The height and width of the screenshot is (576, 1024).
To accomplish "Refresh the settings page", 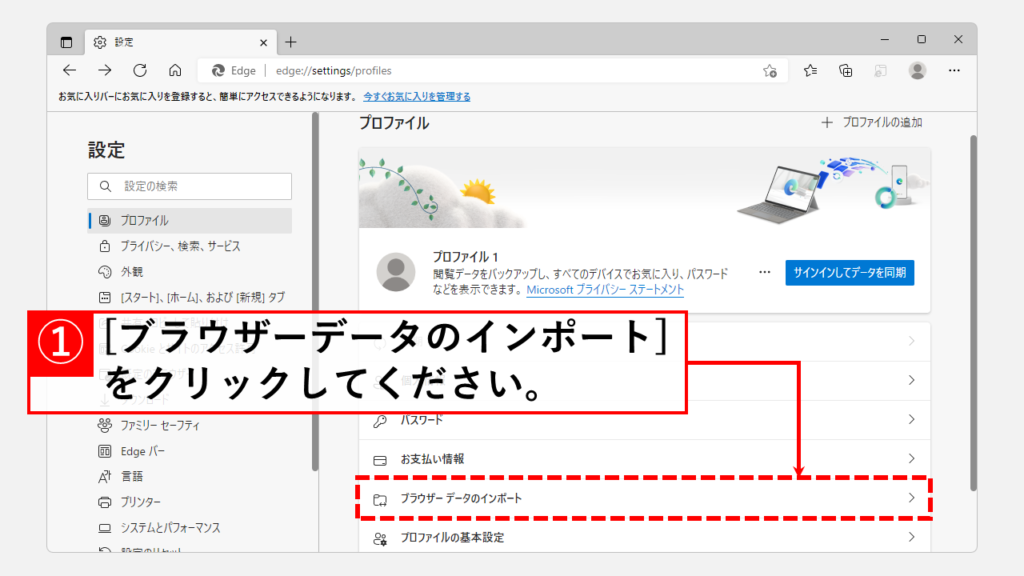I will tap(140, 70).
